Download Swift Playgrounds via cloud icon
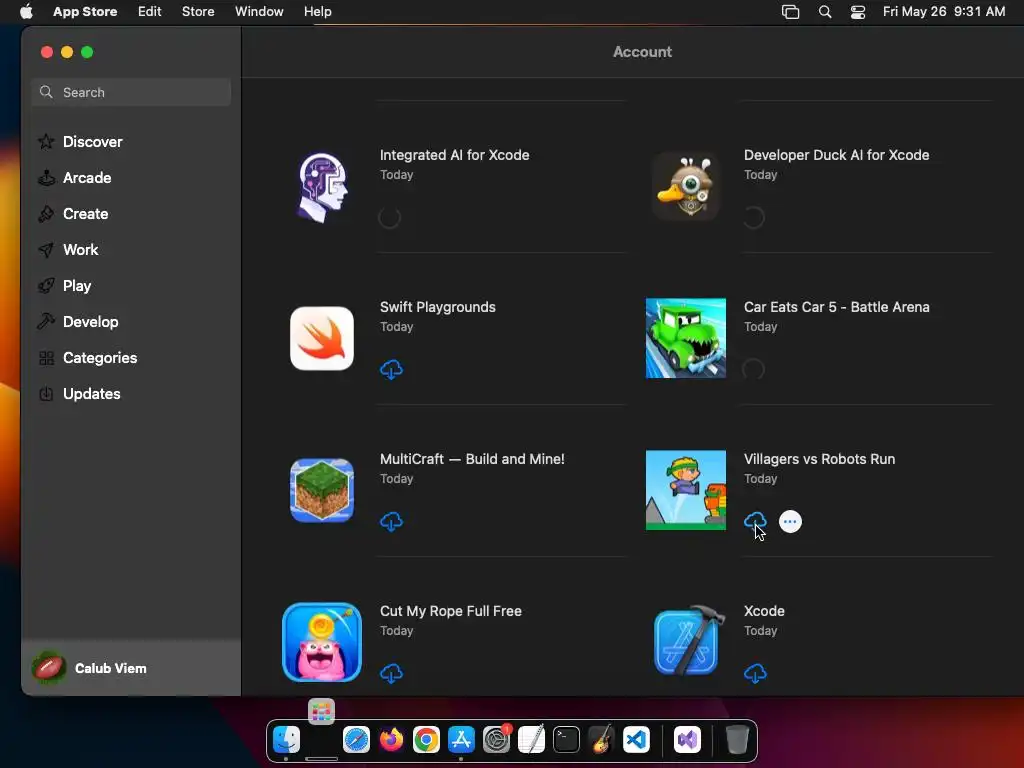This screenshot has height=768, width=1024. tap(391, 370)
